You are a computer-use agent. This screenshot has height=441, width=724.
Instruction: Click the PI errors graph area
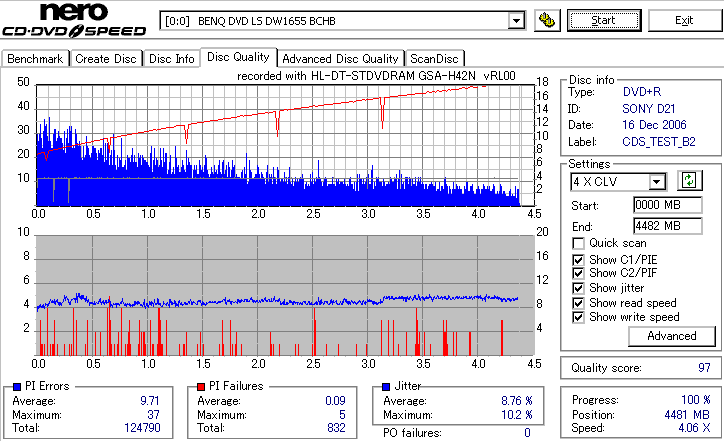(x=285, y=145)
